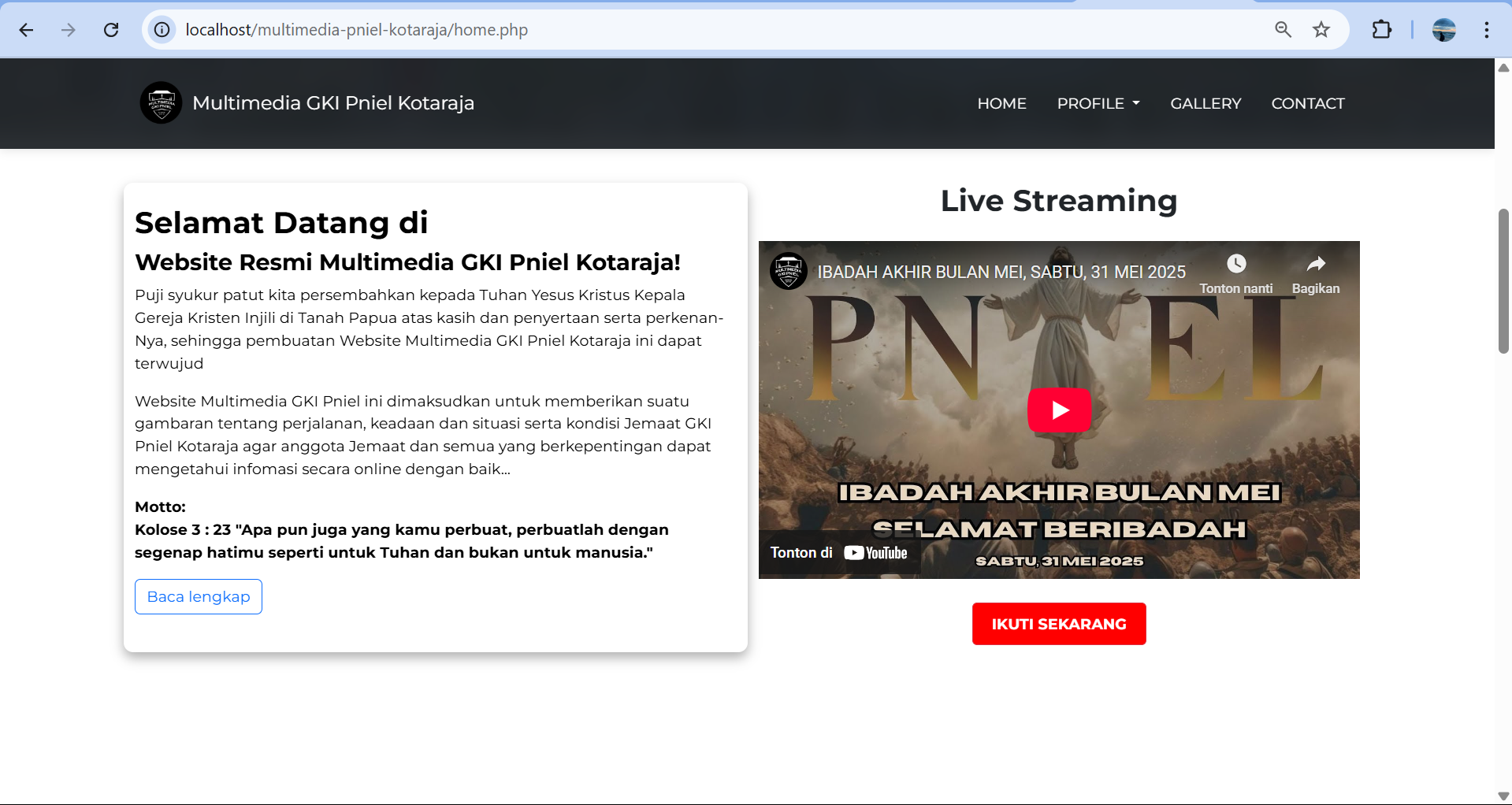Open Tonton di YouTube link
This screenshot has height=805, width=1512.
839,553
